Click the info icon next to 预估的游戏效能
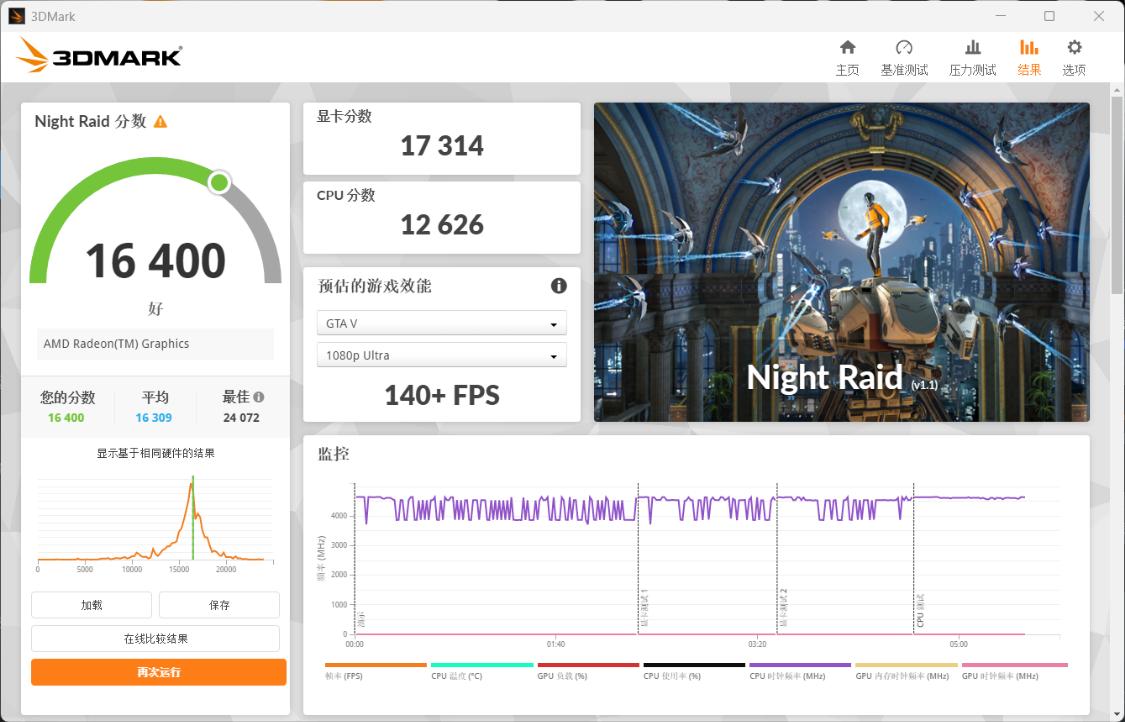This screenshot has height=722, width=1125. coord(559,286)
